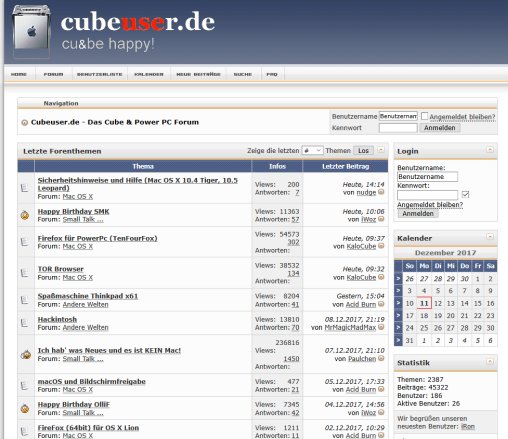This screenshot has height=439, width=508.
Task: Go to last post icon after iWoz 10:06
Action: (381, 219)
